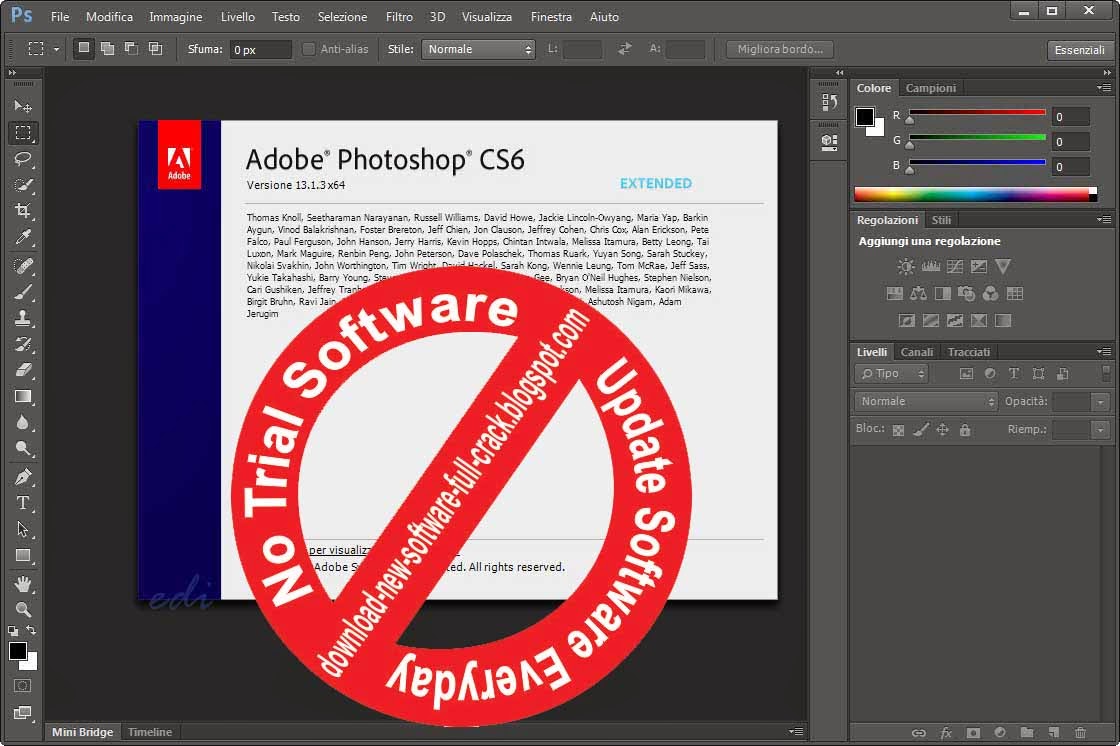Select the Eyedropper tool
Image resolution: width=1120 pixels, height=746 pixels.
[23, 237]
